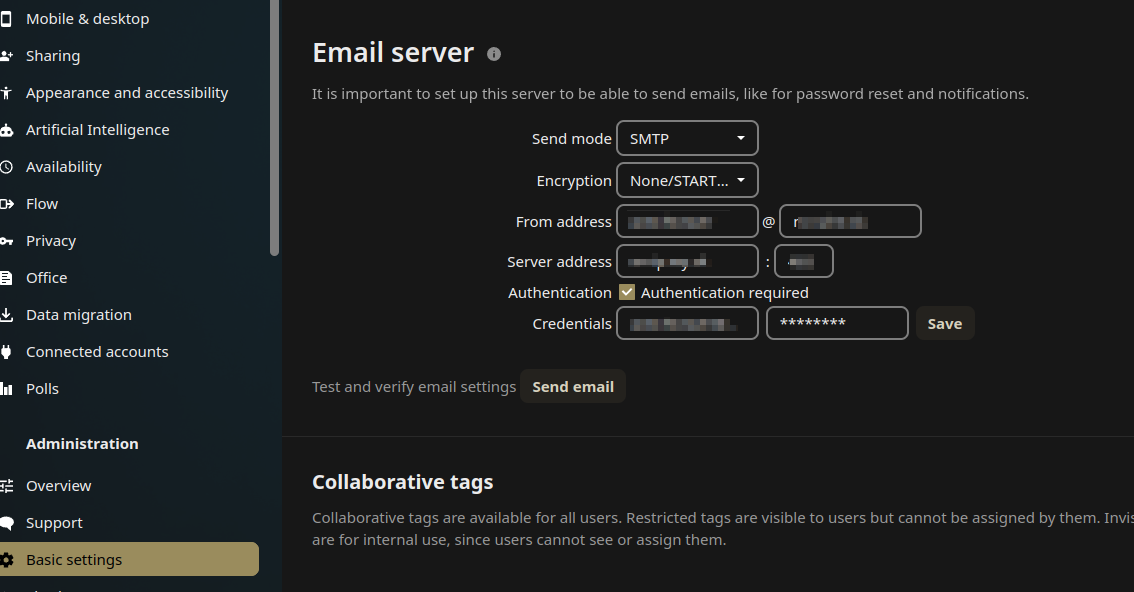
Task: Open the Send mode SMTP dropdown
Action: pyautogui.click(x=687, y=139)
